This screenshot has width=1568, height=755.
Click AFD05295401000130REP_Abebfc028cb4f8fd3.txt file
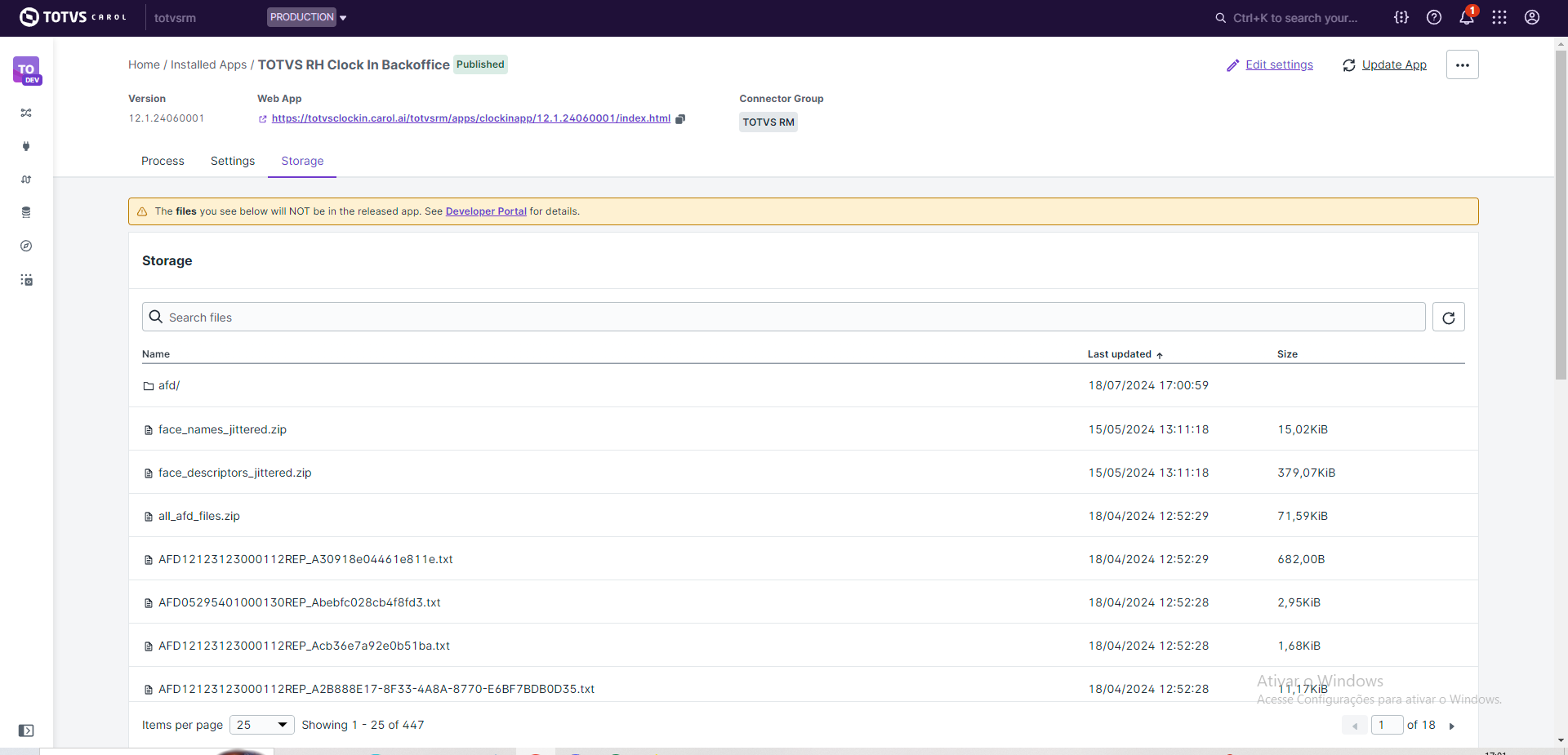(x=300, y=602)
